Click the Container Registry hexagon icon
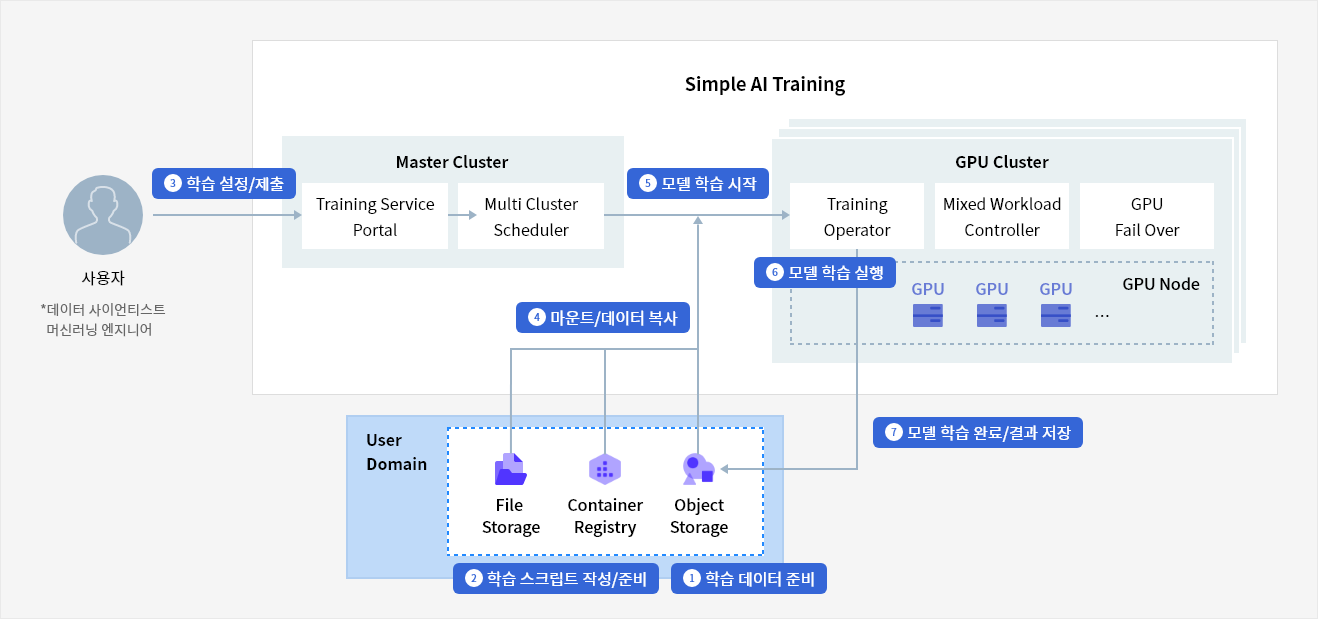 tap(605, 469)
